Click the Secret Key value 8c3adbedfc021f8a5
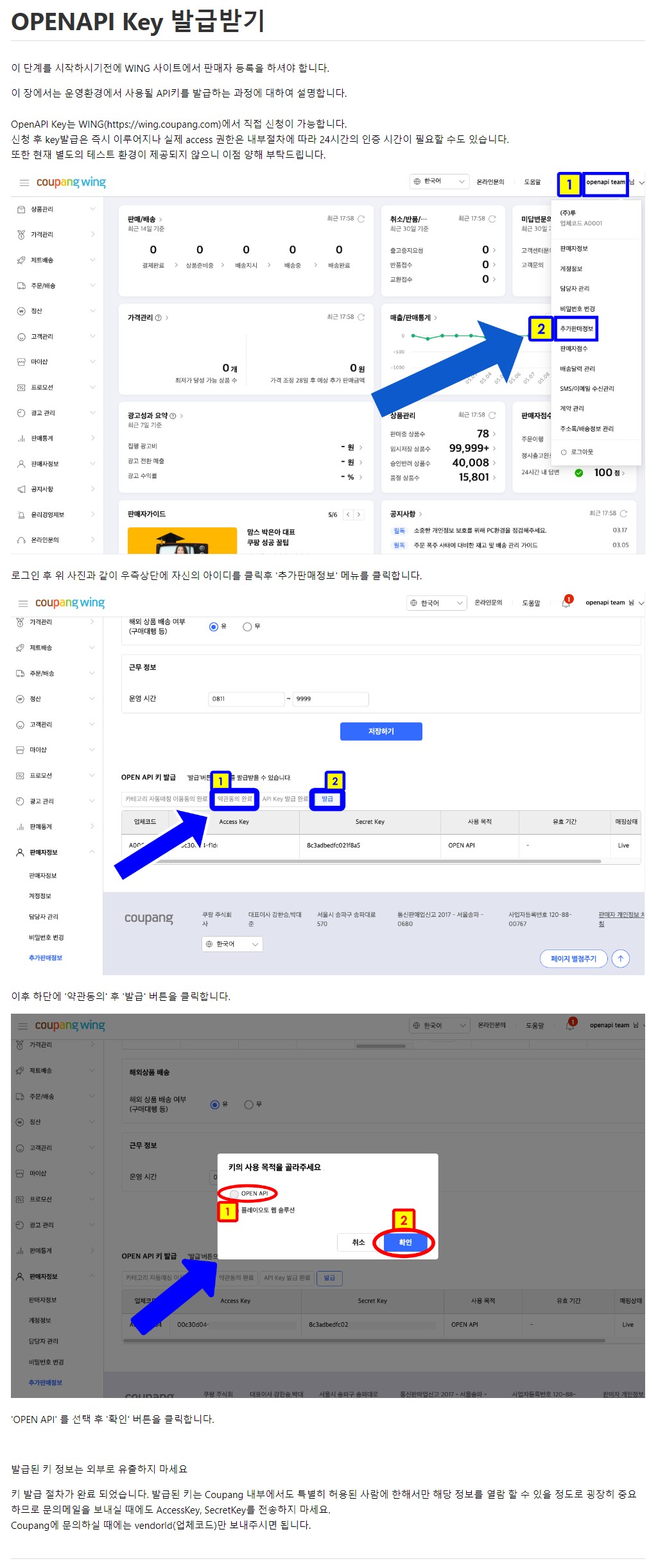Screen dimensions: 658x1568 333,846
